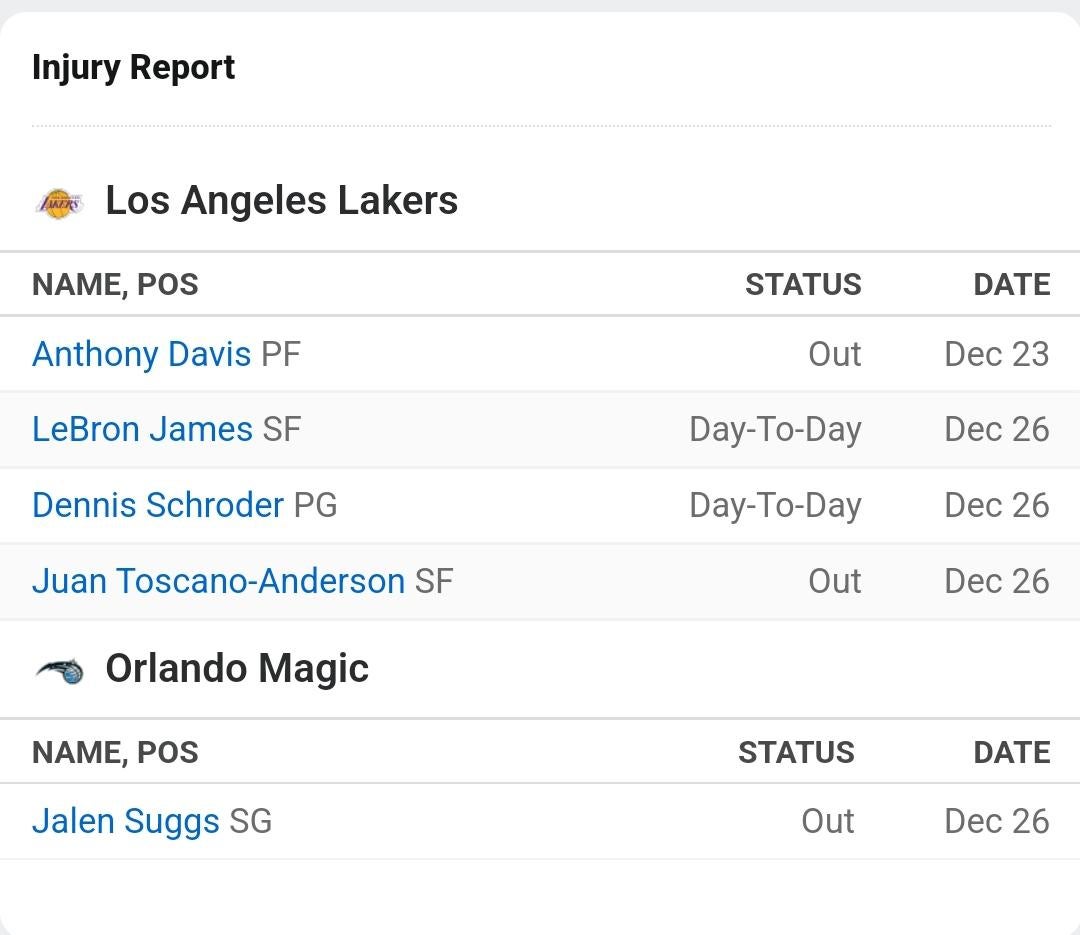Open Juan Toscano-Anderson profile link
The image size is (1080, 935).
coord(218,581)
